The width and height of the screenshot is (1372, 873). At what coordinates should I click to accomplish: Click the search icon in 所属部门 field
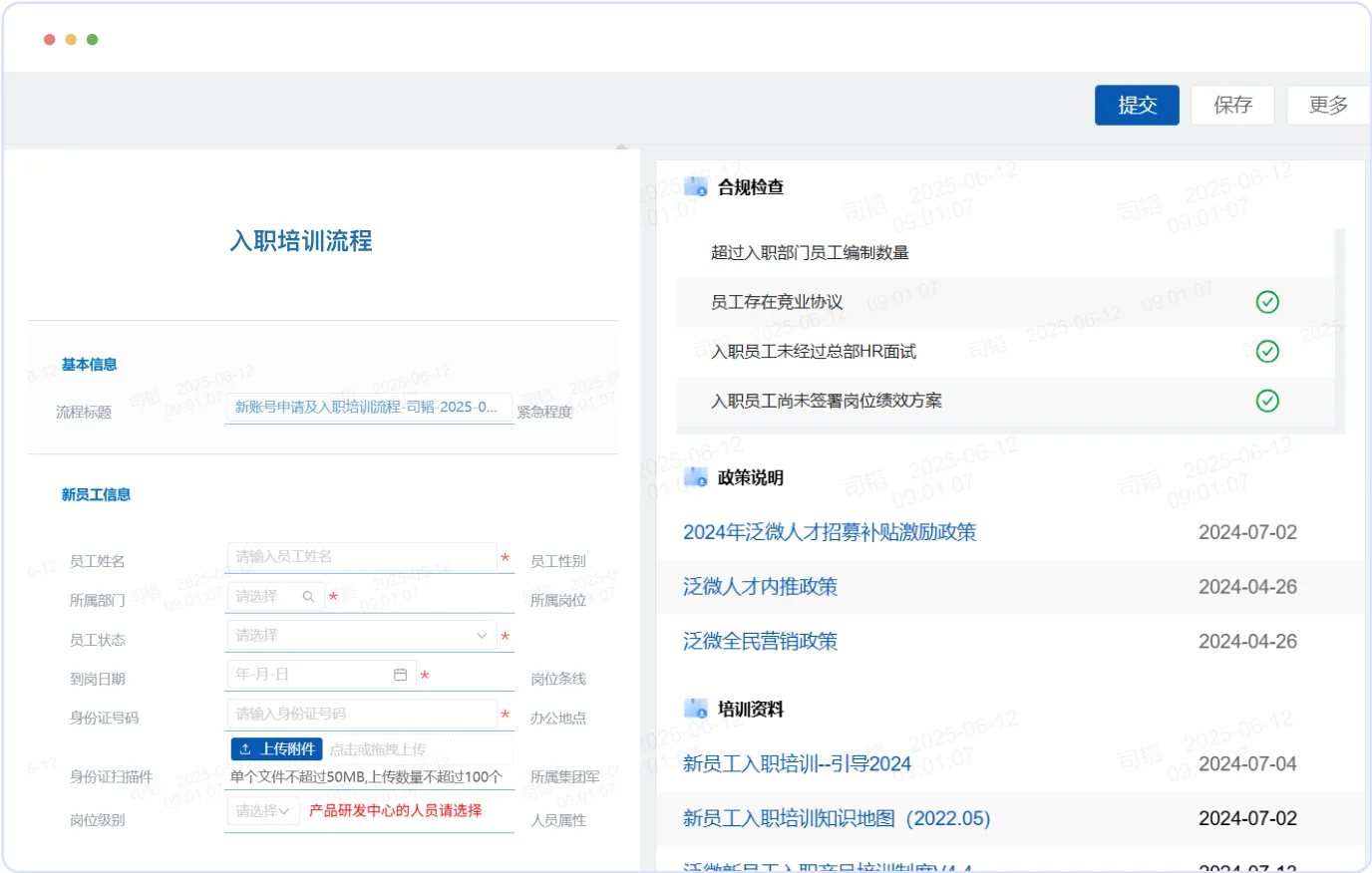pyautogui.click(x=308, y=596)
